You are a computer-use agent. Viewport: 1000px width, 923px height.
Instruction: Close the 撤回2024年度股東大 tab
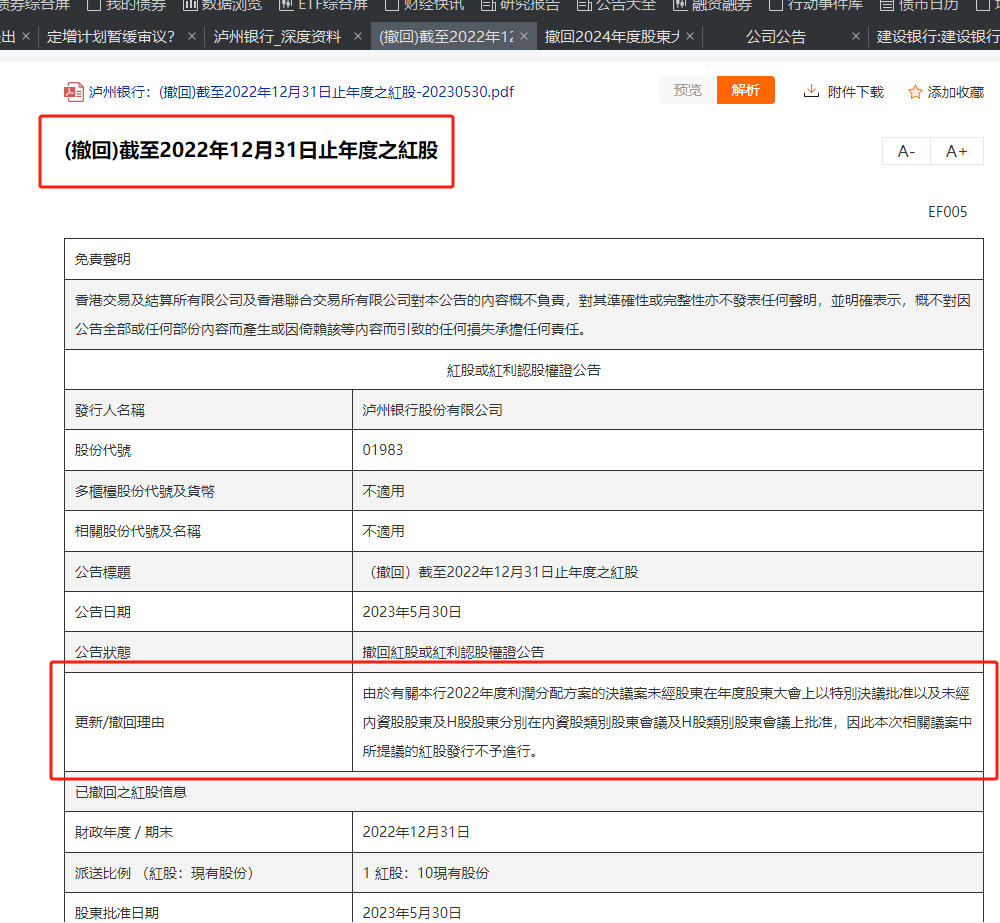point(692,37)
